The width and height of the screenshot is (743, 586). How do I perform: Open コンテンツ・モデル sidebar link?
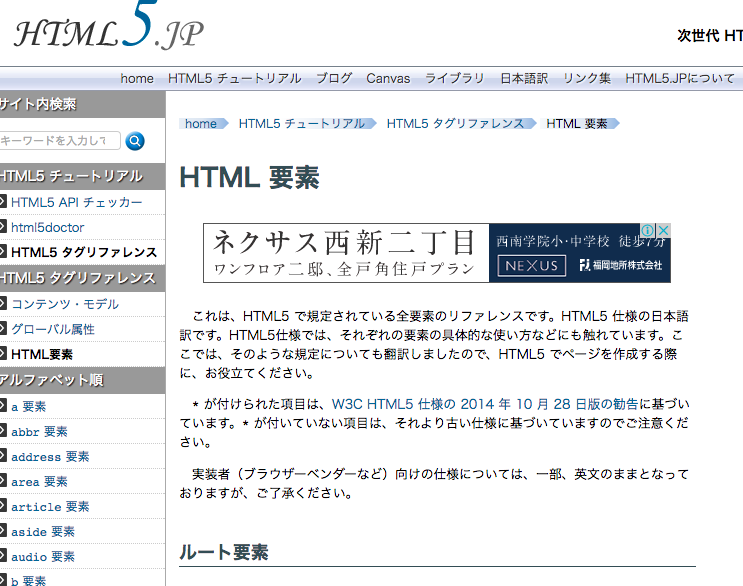click(65, 304)
